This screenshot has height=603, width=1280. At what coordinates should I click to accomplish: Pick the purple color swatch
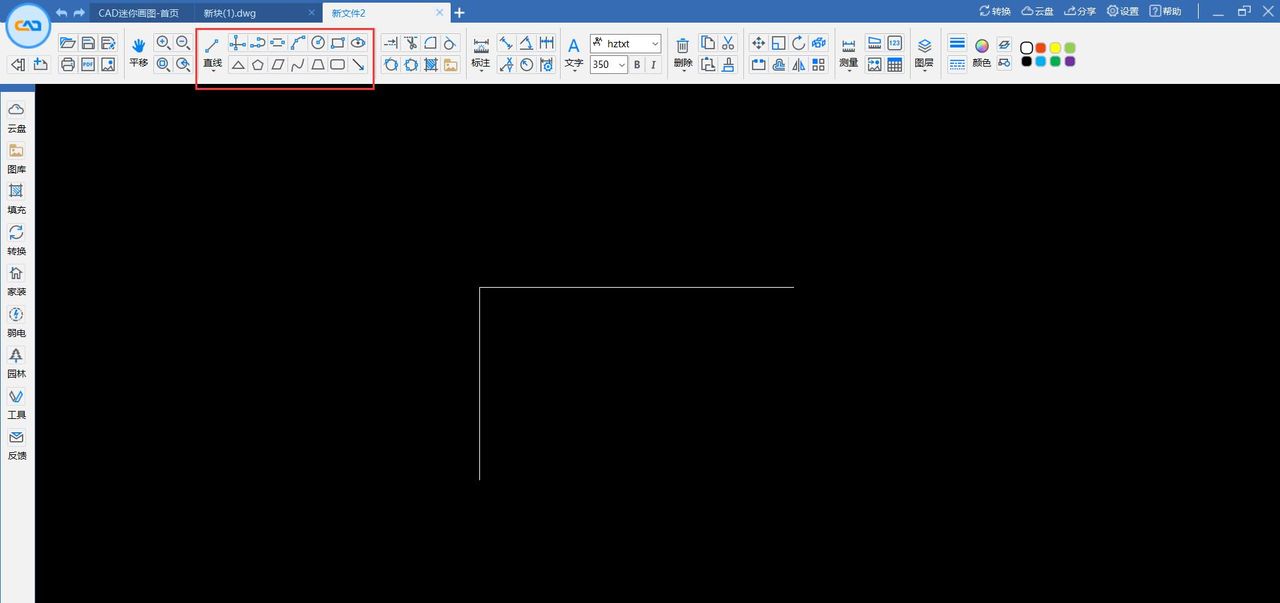[x=1070, y=61]
